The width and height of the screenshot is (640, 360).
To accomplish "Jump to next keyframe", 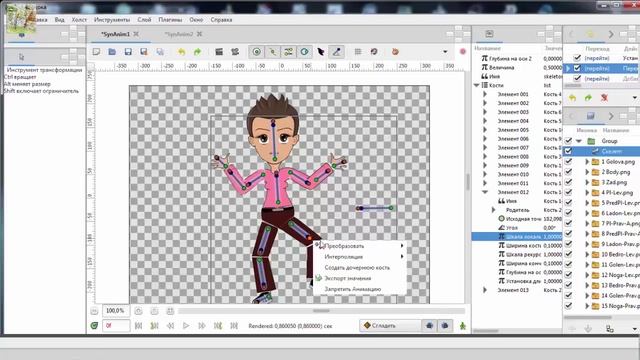I will (x=218, y=326).
